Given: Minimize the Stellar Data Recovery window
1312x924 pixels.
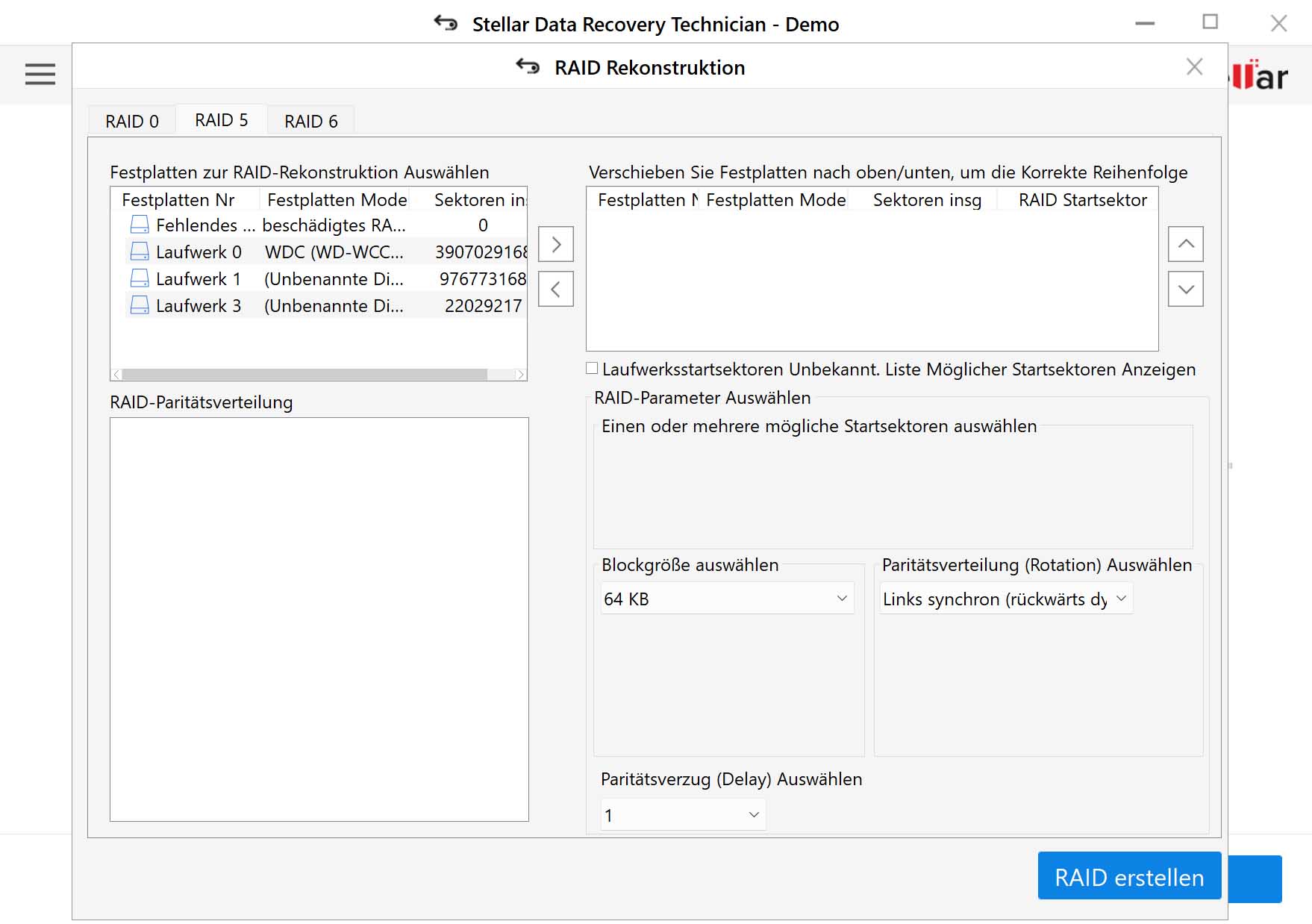Looking at the screenshot, I should coord(1145,24).
